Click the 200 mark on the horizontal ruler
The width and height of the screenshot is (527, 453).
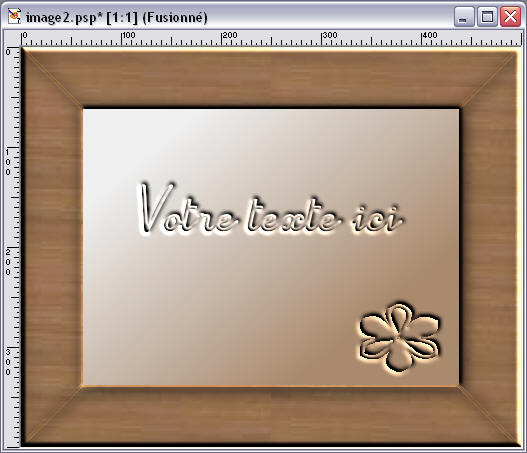[230, 35]
